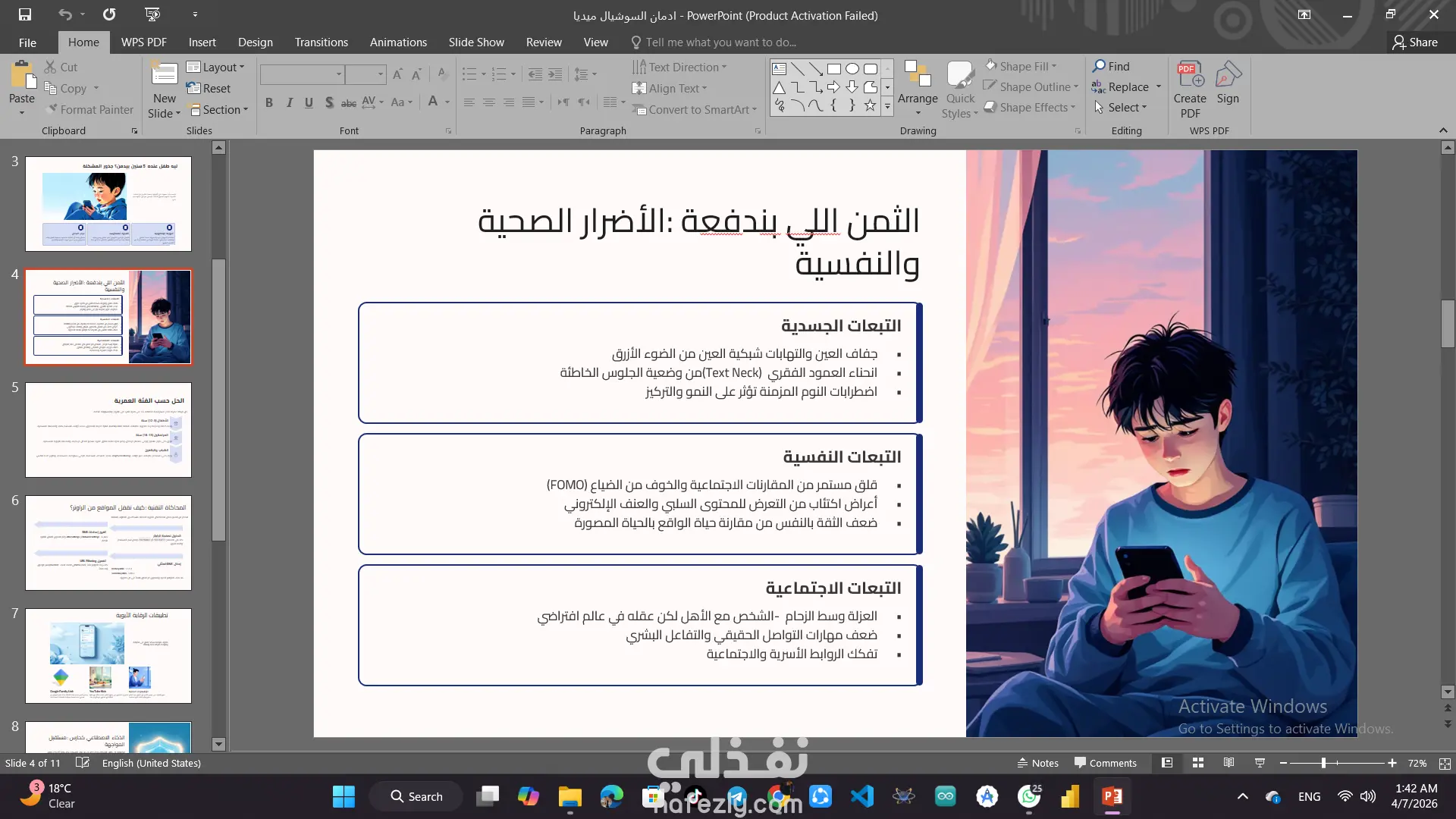Start Slide Show from status bar icon
The width and height of the screenshot is (1456, 819).
pos(1260,763)
